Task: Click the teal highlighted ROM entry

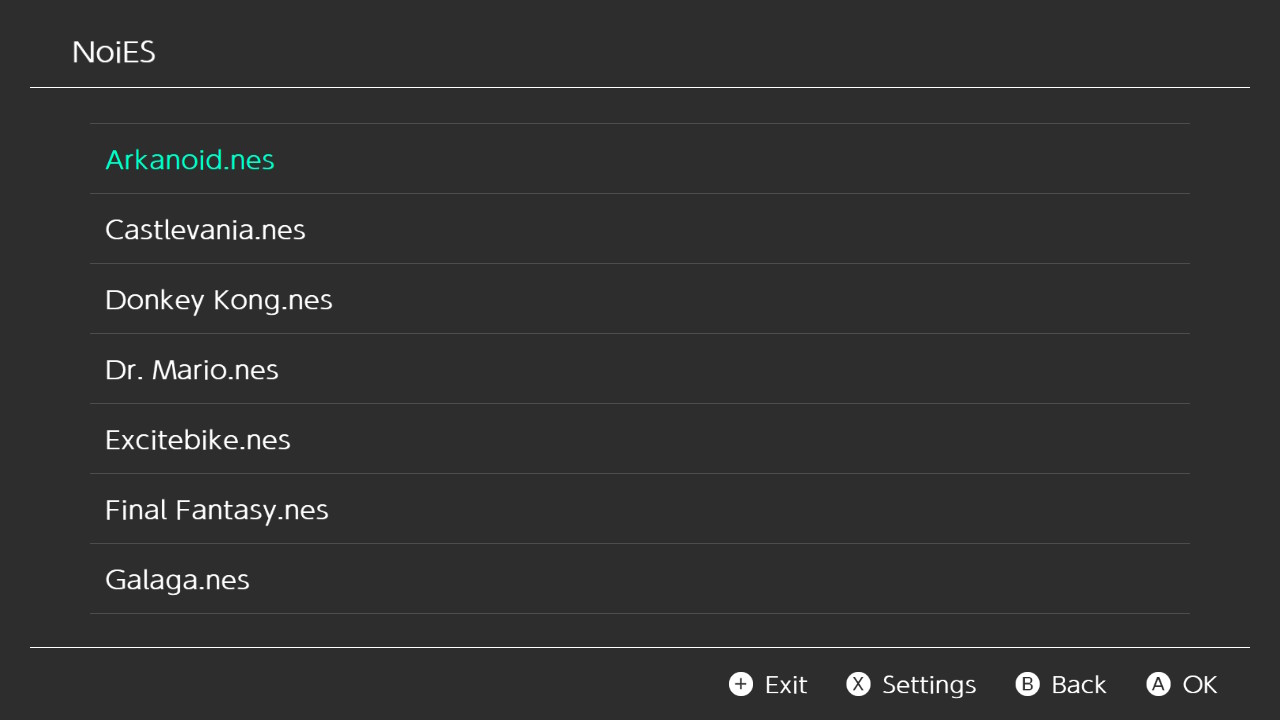Action: (x=190, y=160)
